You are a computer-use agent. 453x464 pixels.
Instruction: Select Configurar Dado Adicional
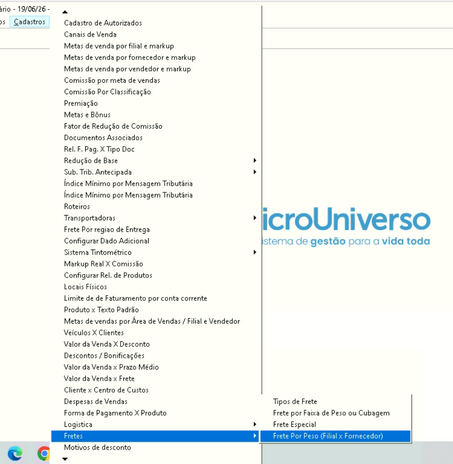click(155, 241)
